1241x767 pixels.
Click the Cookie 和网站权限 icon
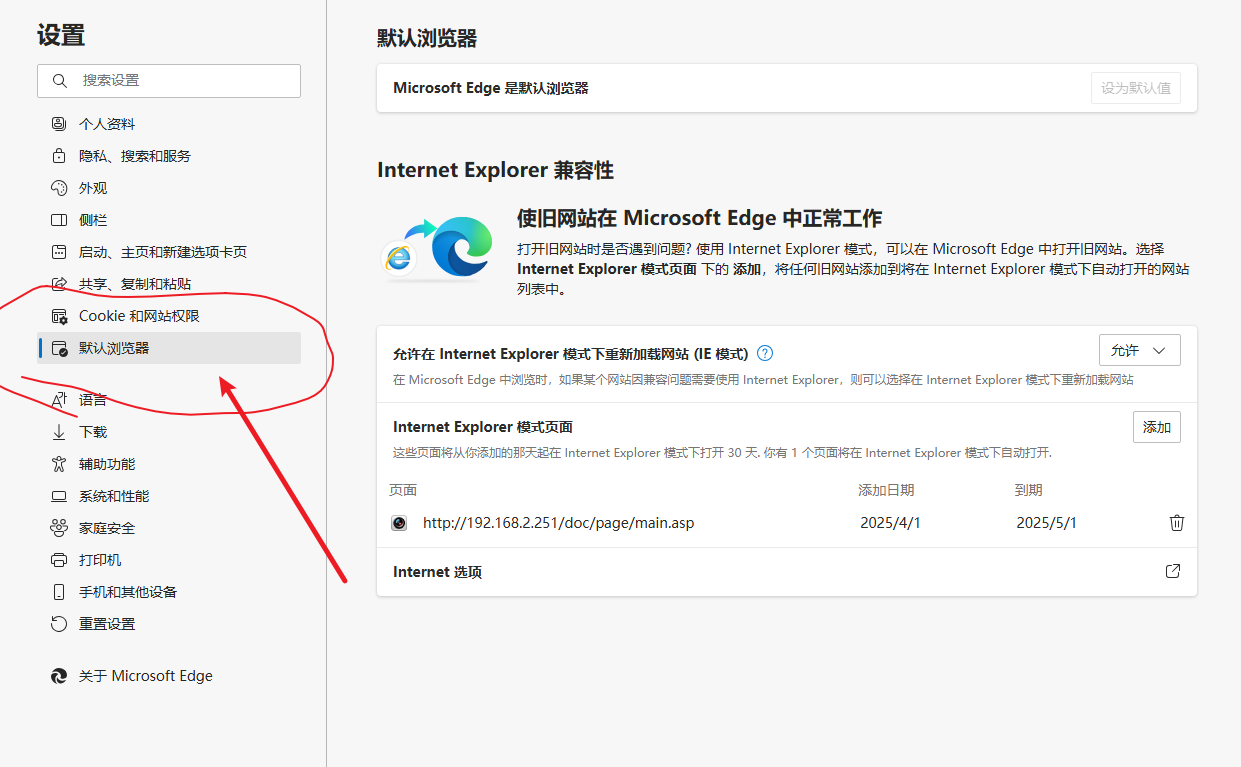click(x=59, y=316)
